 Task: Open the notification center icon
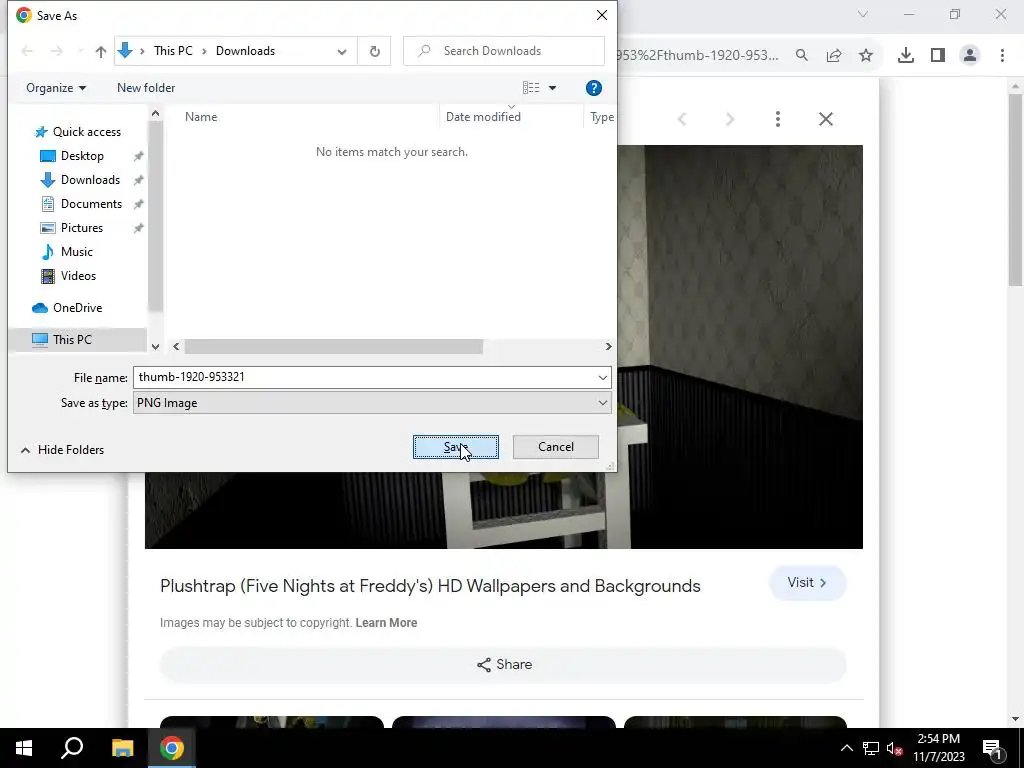point(992,748)
